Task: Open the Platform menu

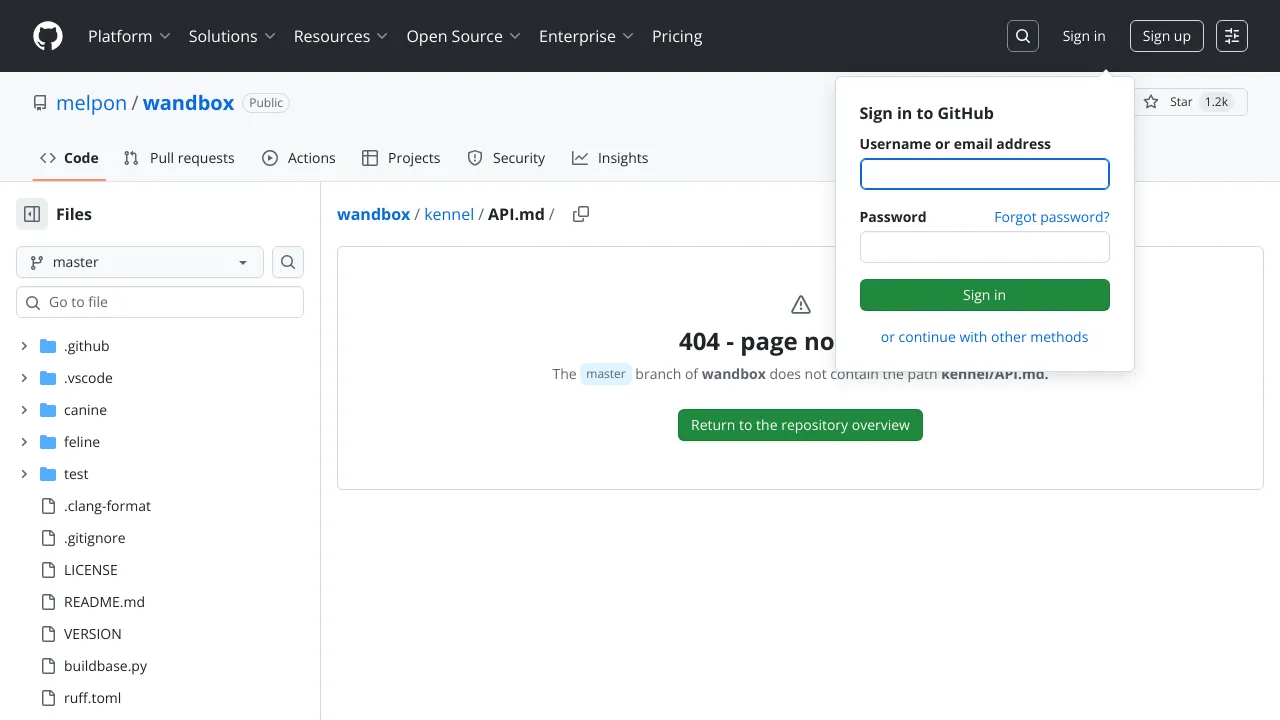Action: (x=129, y=36)
